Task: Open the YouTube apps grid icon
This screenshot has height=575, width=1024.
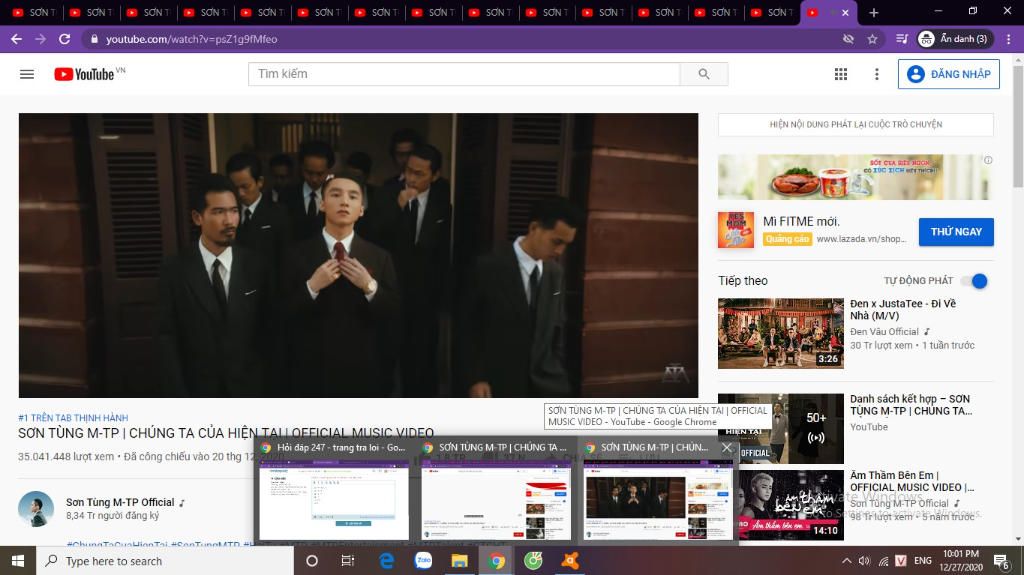Action: (x=841, y=74)
